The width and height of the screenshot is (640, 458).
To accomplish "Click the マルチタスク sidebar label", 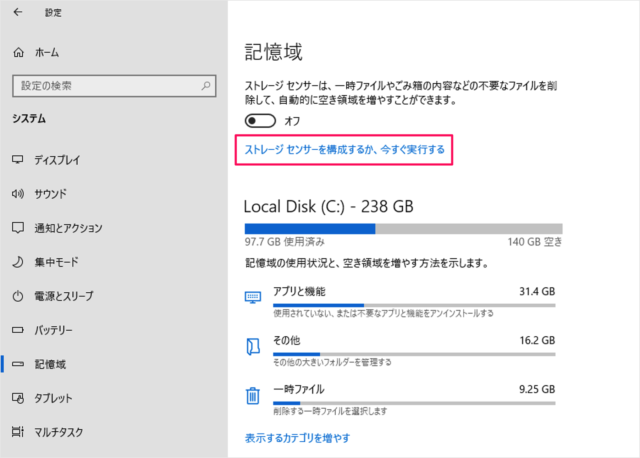I will pyautogui.click(x=59, y=432).
